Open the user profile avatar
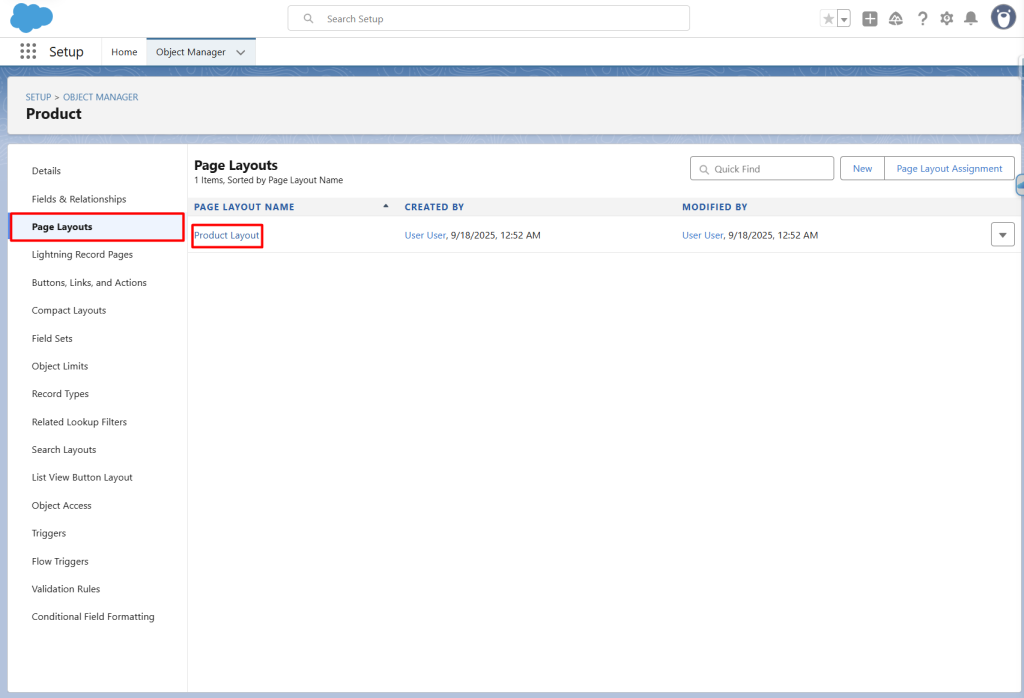The image size is (1024, 698). pyautogui.click(x=1003, y=17)
